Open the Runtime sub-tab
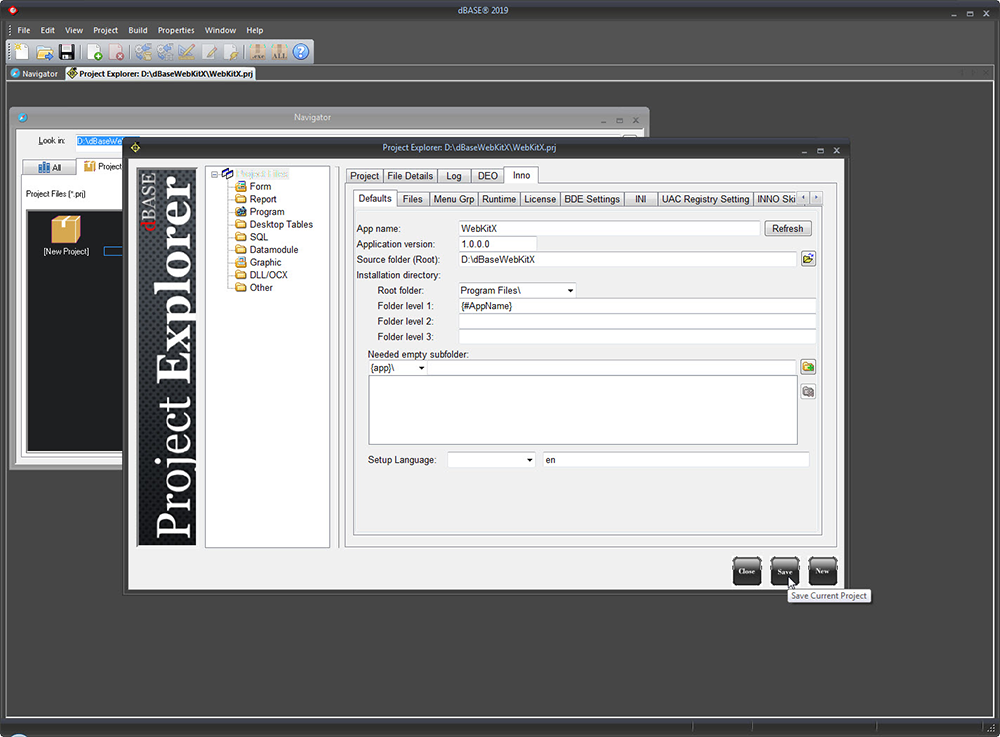Screen dimensions: 1000x737 point(499,199)
